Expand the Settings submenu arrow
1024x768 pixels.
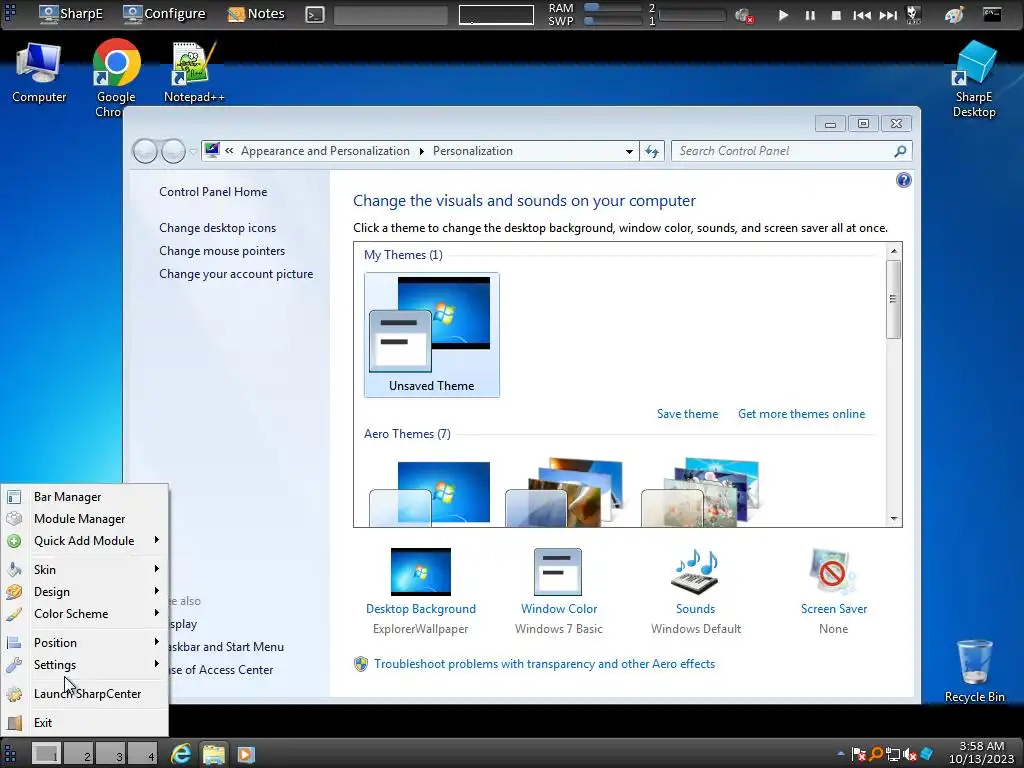click(157, 664)
